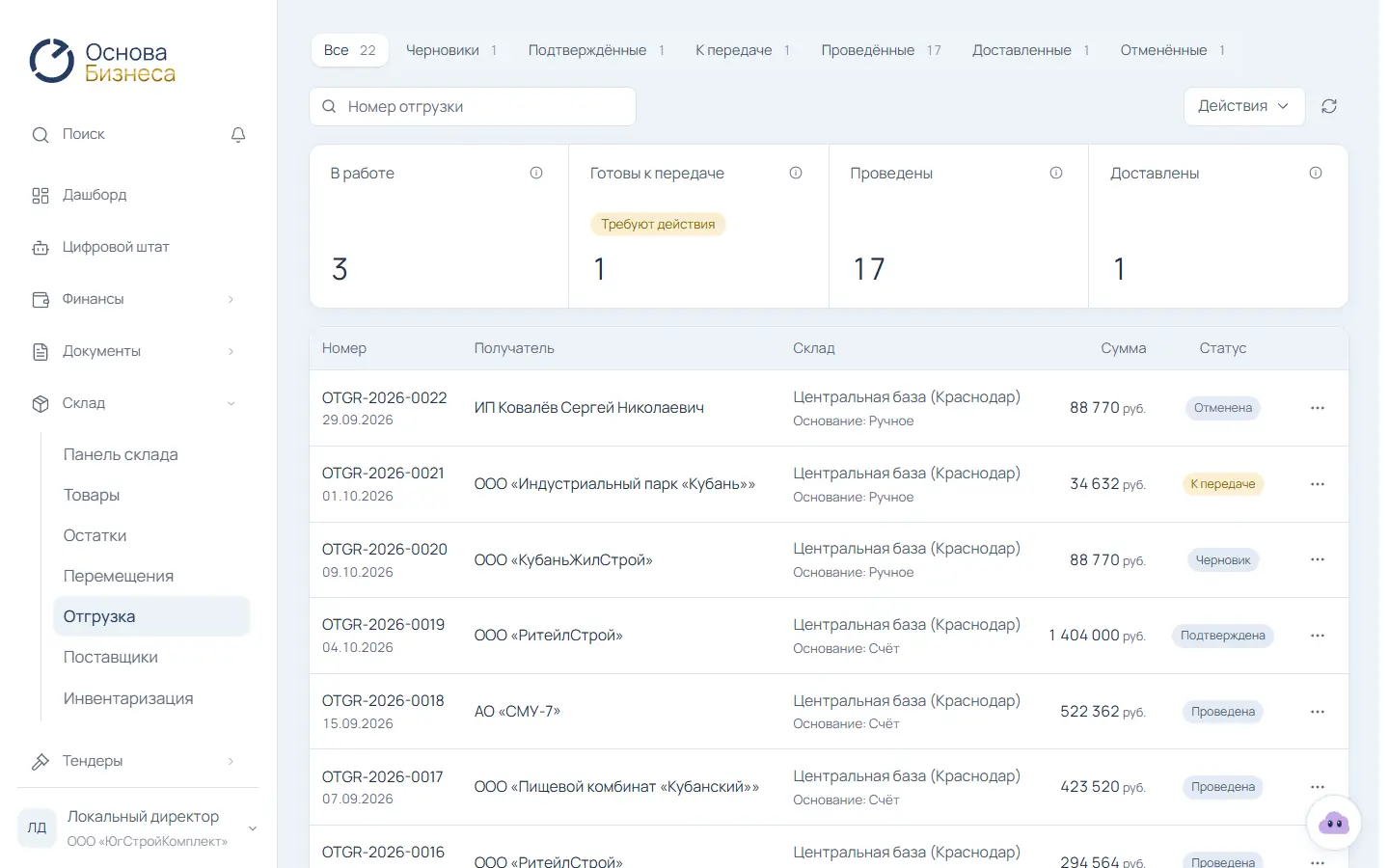Viewport: 1389px width, 868px height.
Task: Open the Действия dropdown
Action: [1244, 106]
